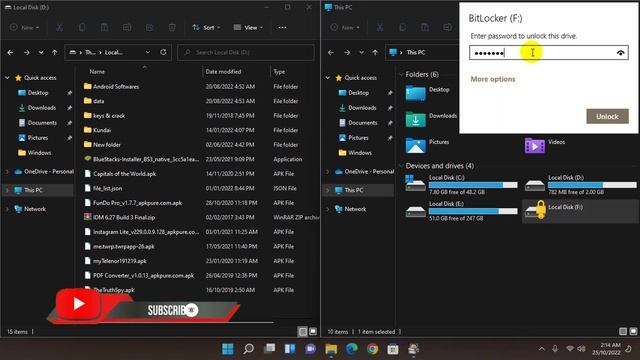Collapse the Devices and drives (4) group
This screenshot has width=640, height=360.
(x=401, y=166)
